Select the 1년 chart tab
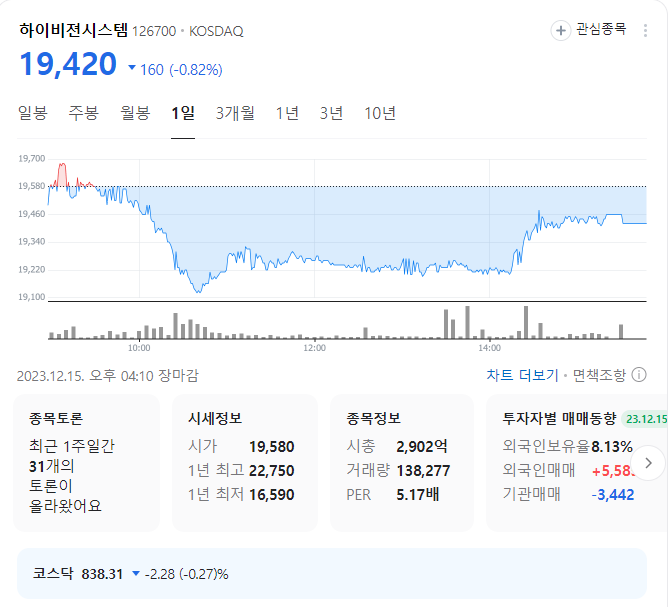671x607 pixels. coord(287,113)
